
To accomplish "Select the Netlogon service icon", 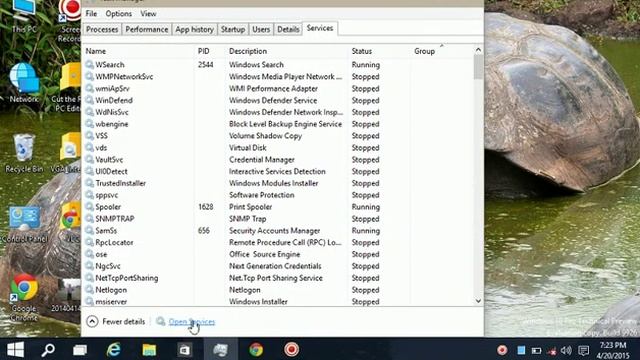I will [x=89, y=289].
